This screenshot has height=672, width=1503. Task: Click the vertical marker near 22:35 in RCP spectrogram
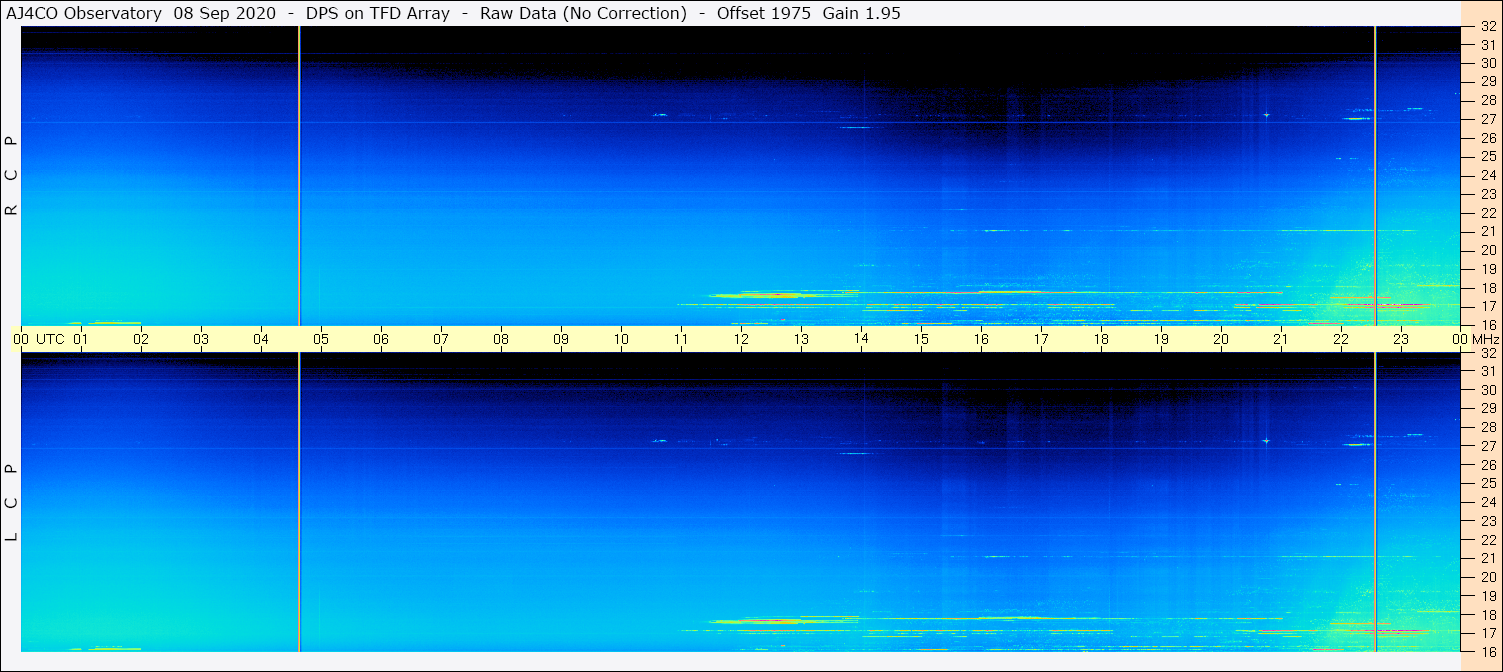click(1376, 175)
